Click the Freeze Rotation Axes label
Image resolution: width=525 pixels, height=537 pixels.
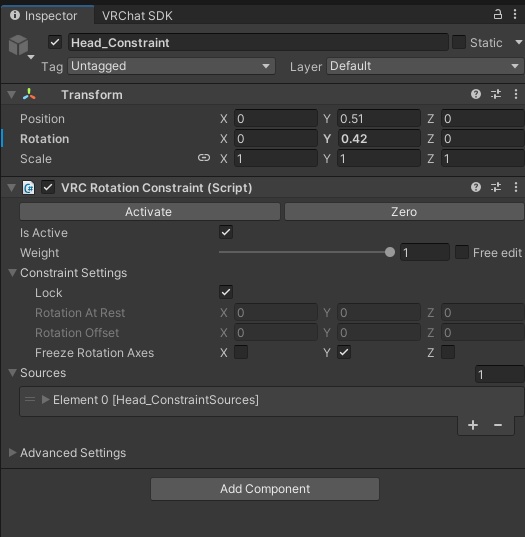[x=95, y=352]
